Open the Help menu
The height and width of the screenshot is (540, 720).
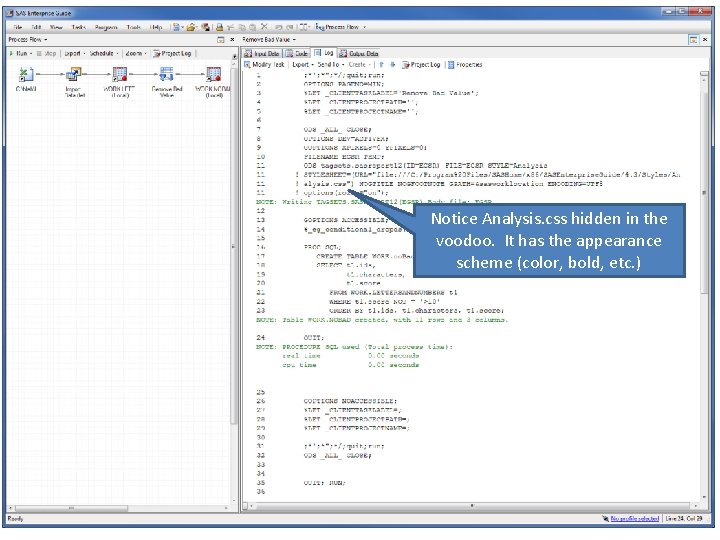click(x=156, y=27)
